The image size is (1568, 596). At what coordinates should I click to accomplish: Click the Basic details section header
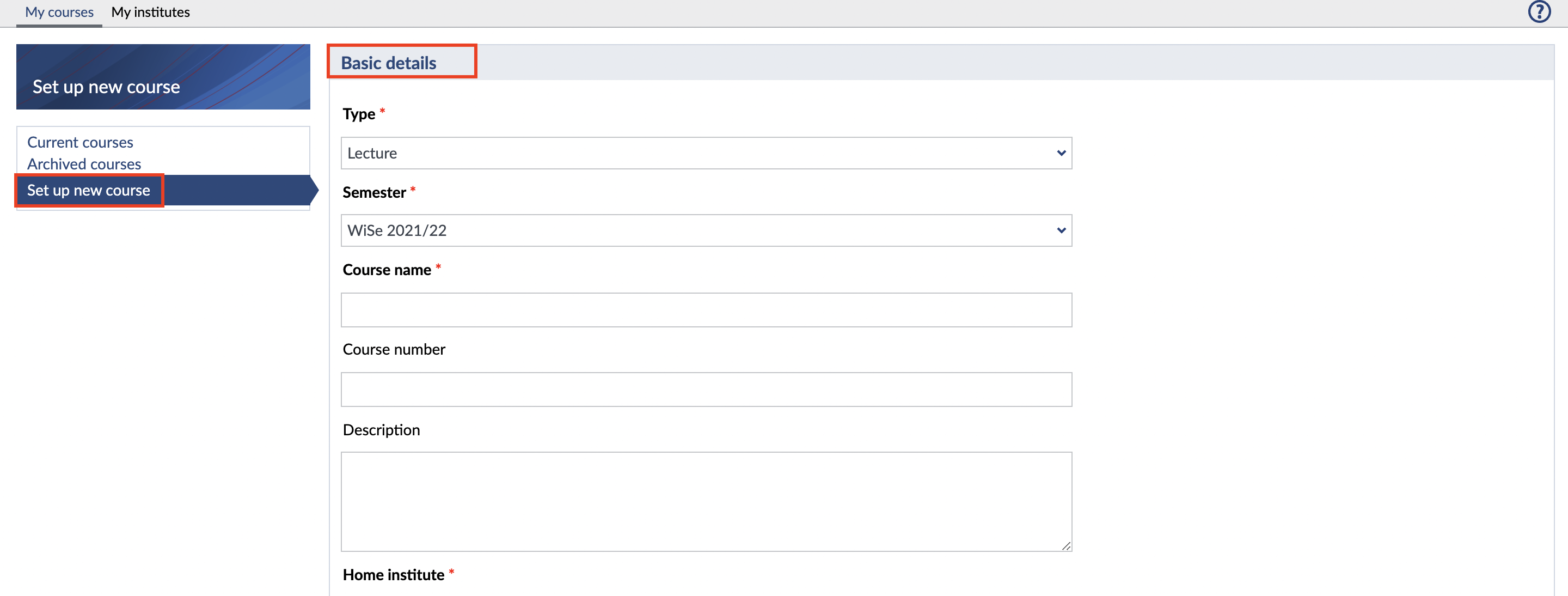(x=388, y=63)
